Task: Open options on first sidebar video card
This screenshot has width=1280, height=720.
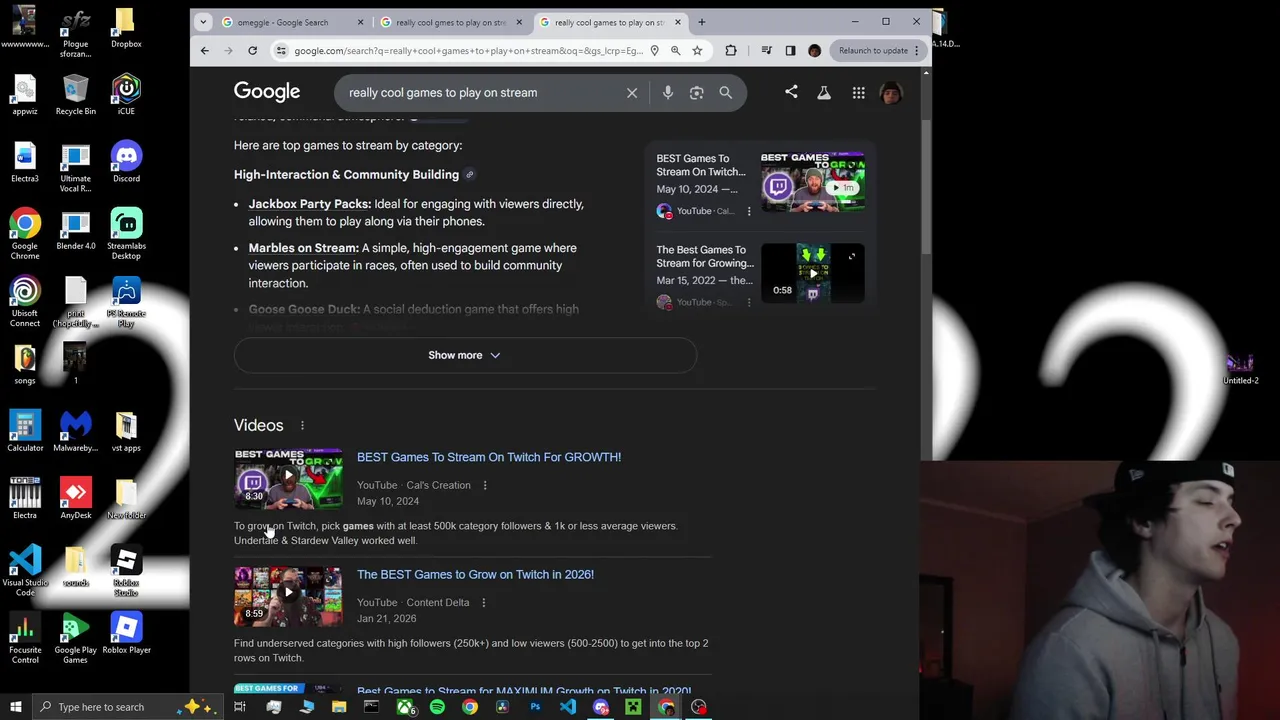Action: pyautogui.click(x=749, y=211)
